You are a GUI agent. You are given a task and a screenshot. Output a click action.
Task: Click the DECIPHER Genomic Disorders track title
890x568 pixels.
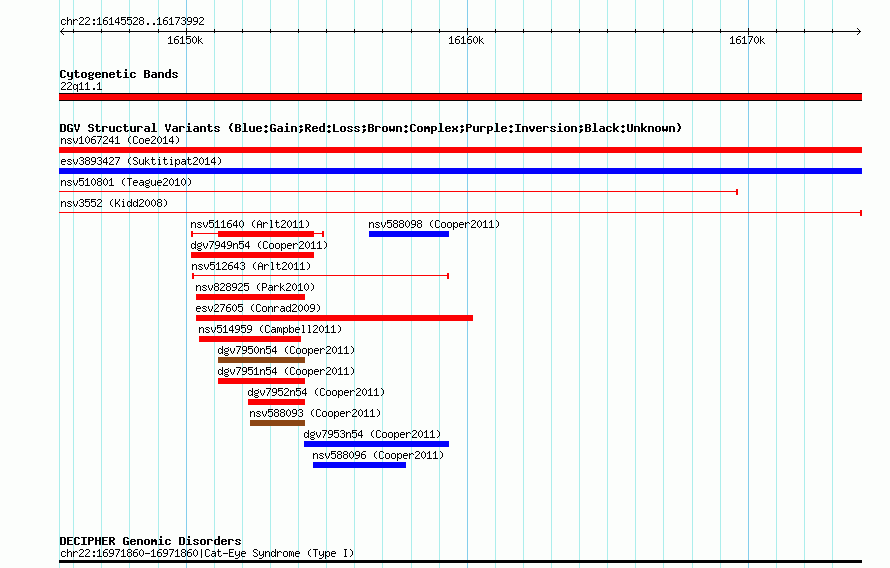coord(150,541)
